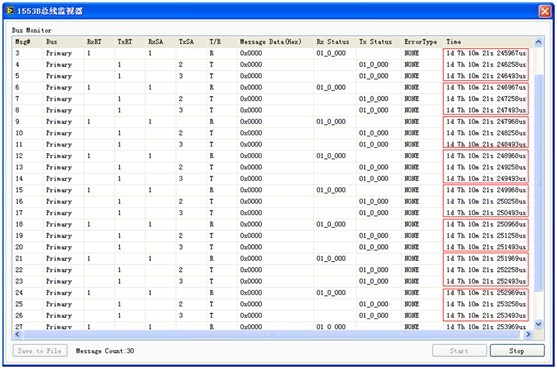Click the ErrorType column header
This screenshot has height=369, width=557.
[x=421, y=42]
